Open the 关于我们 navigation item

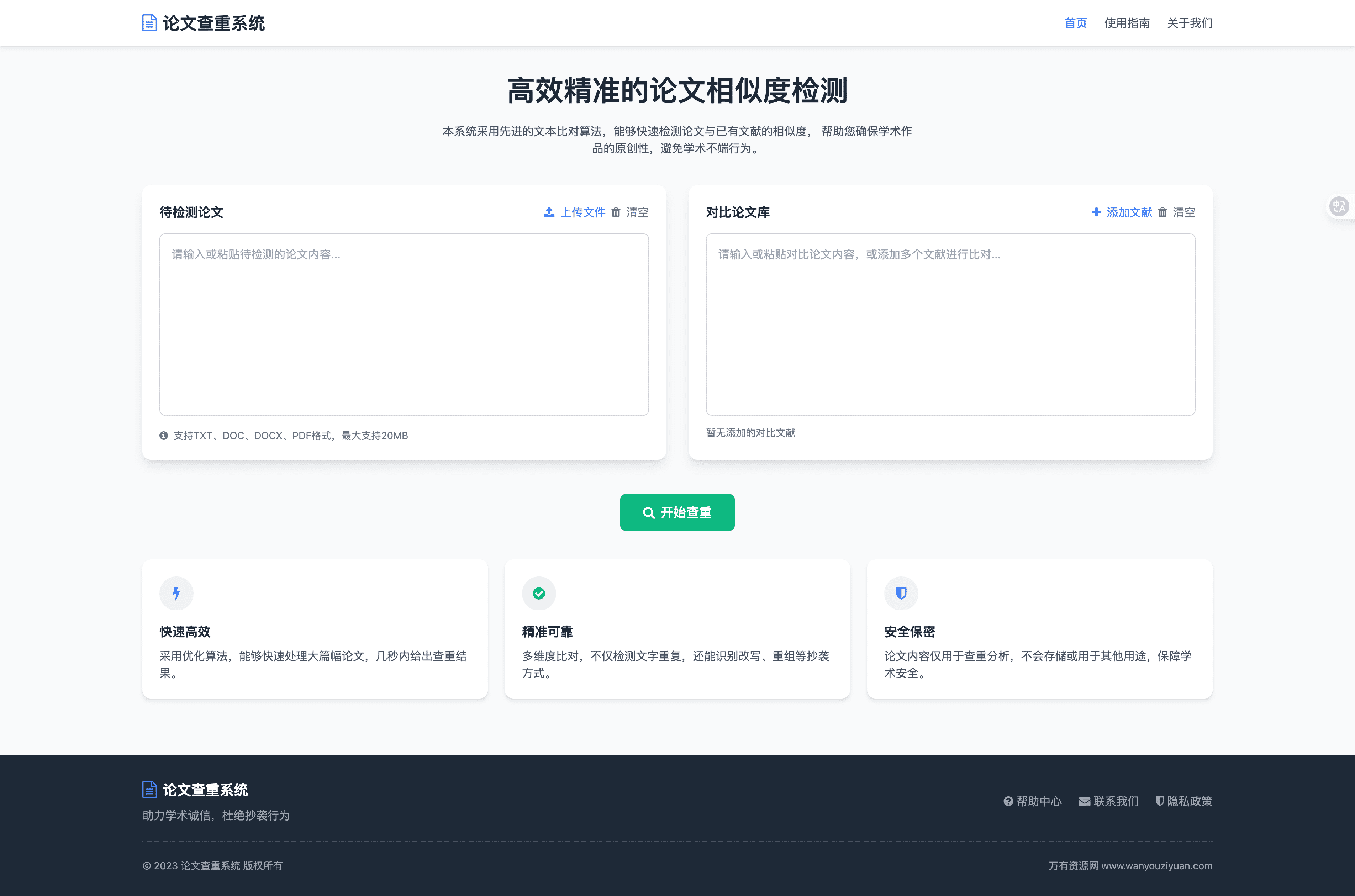[x=1189, y=23]
